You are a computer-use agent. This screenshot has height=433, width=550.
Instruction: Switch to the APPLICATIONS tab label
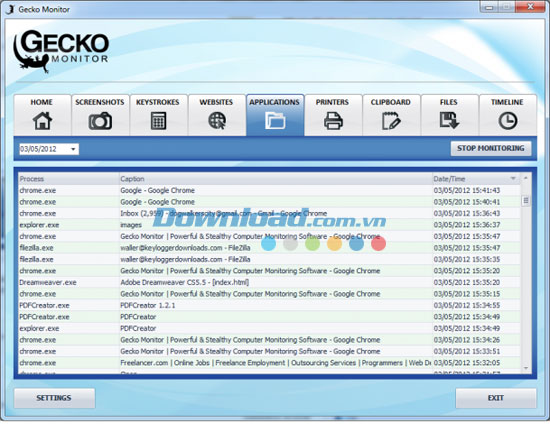tap(274, 102)
